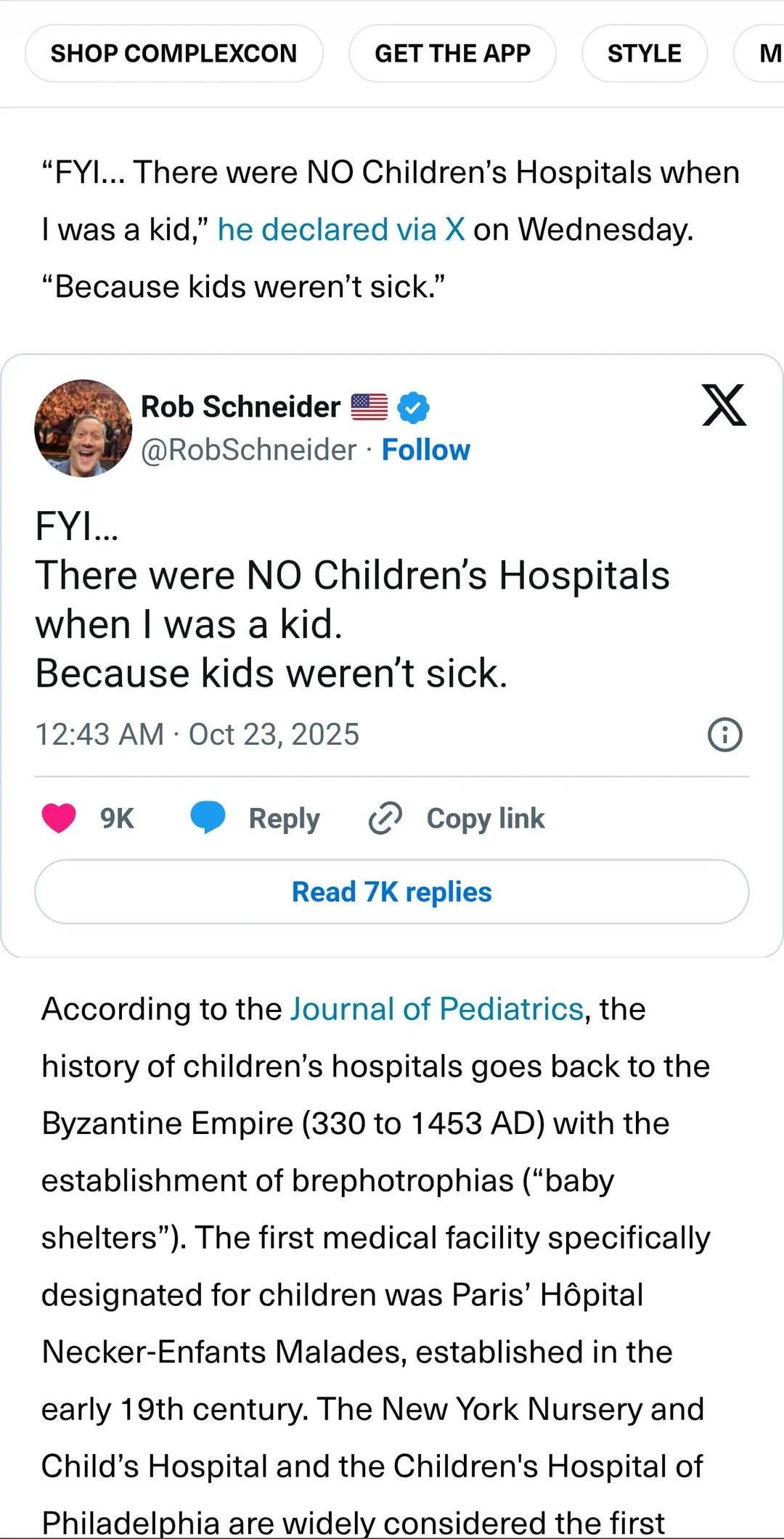Screen dimensions: 784x1539
Task: Follow the 'he declared via X' link
Action: pyautogui.click(x=341, y=230)
